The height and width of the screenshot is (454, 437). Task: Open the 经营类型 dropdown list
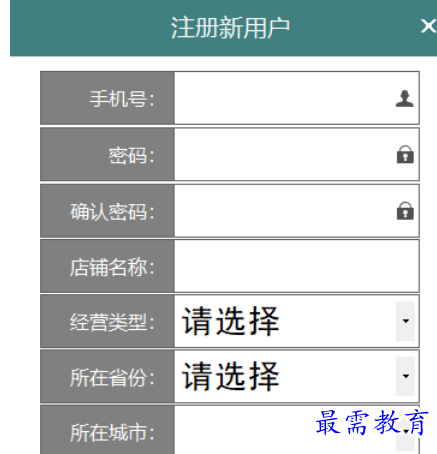point(296,321)
